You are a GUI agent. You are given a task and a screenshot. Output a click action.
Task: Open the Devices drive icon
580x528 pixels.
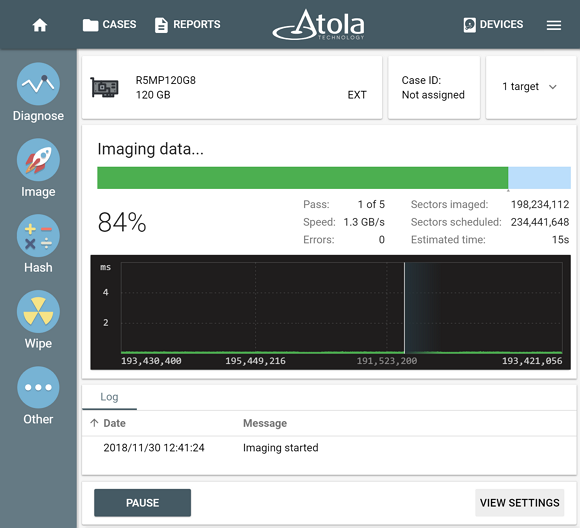click(x=469, y=25)
